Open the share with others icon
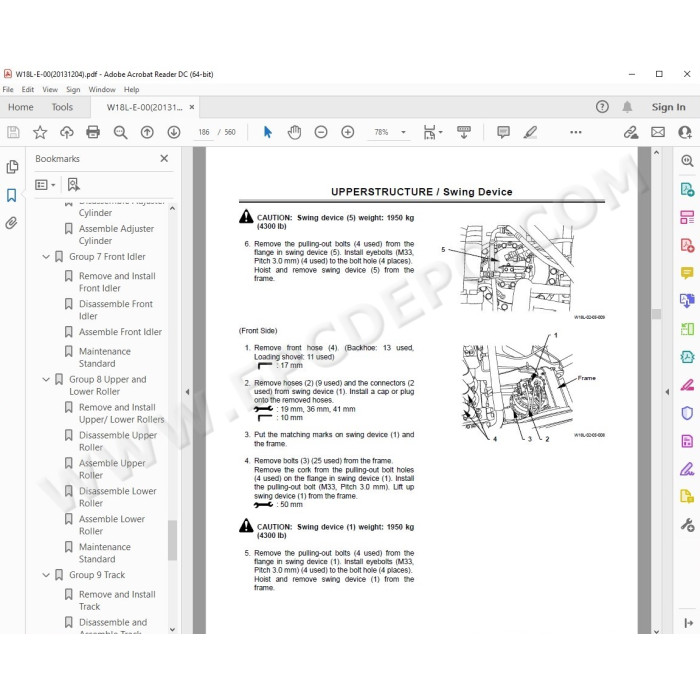Image resolution: width=700 pixels, height=700 pixels. click(x=684, y=132)
